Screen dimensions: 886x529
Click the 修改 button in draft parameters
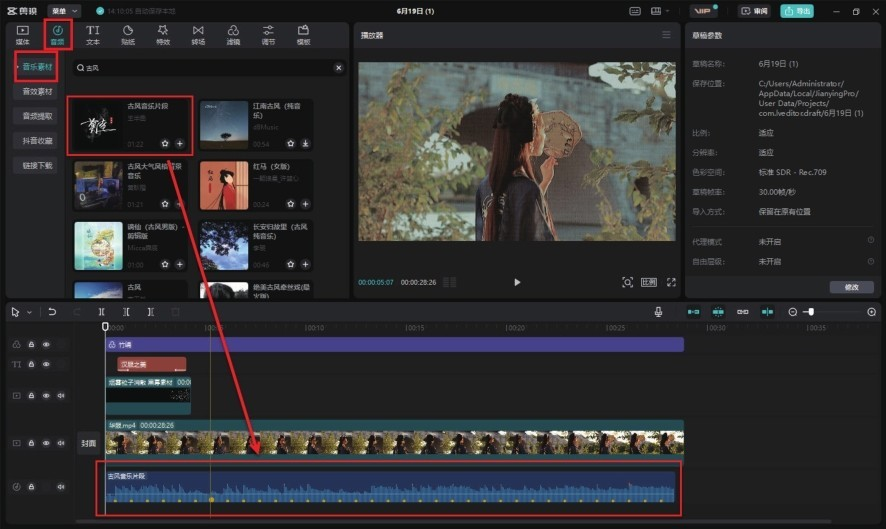click(x=851, y=287)
